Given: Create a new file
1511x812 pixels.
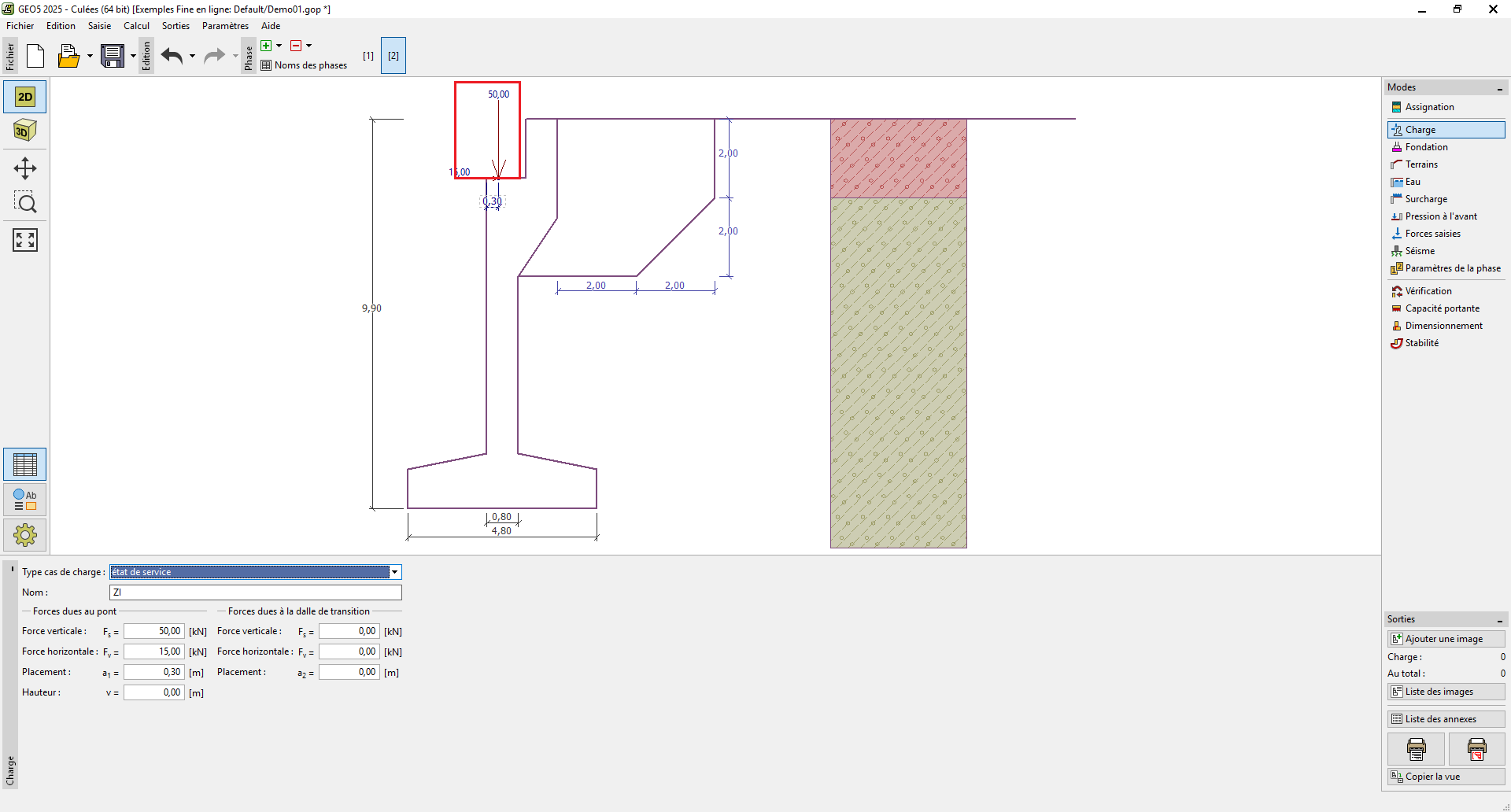Looking at the screenshot, I should tap(35, 56).
